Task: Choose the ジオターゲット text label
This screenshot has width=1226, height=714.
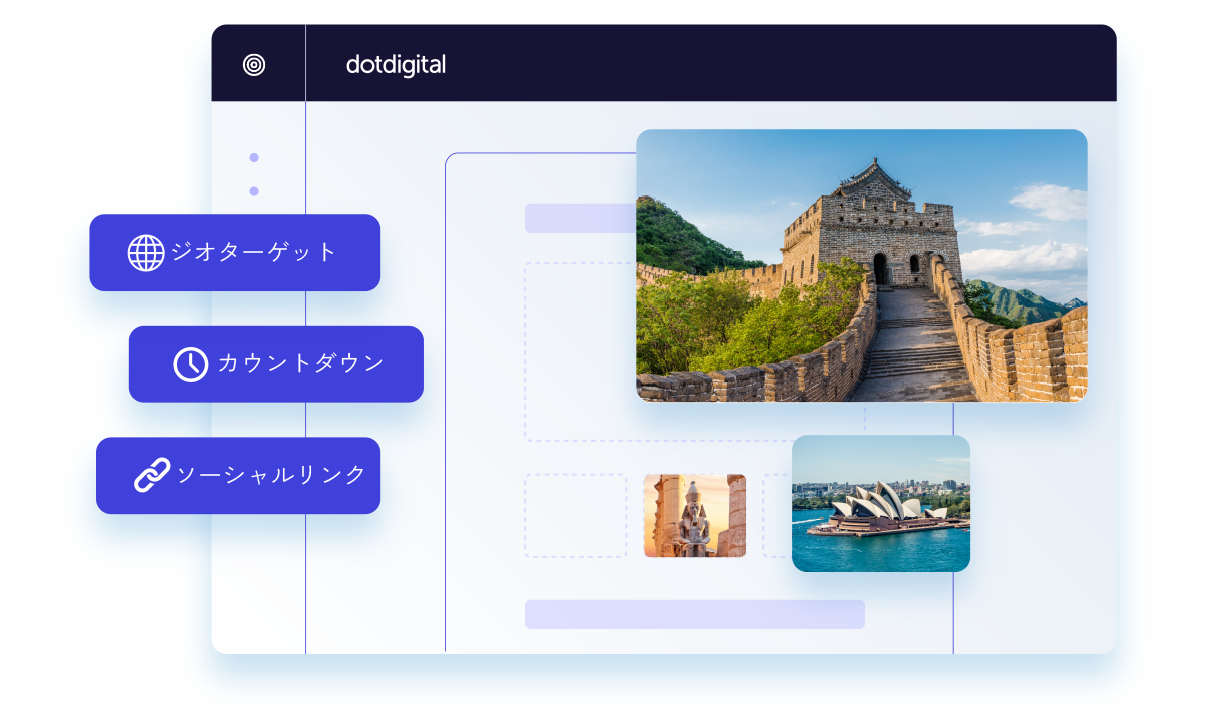Action: tap(254, 253)
